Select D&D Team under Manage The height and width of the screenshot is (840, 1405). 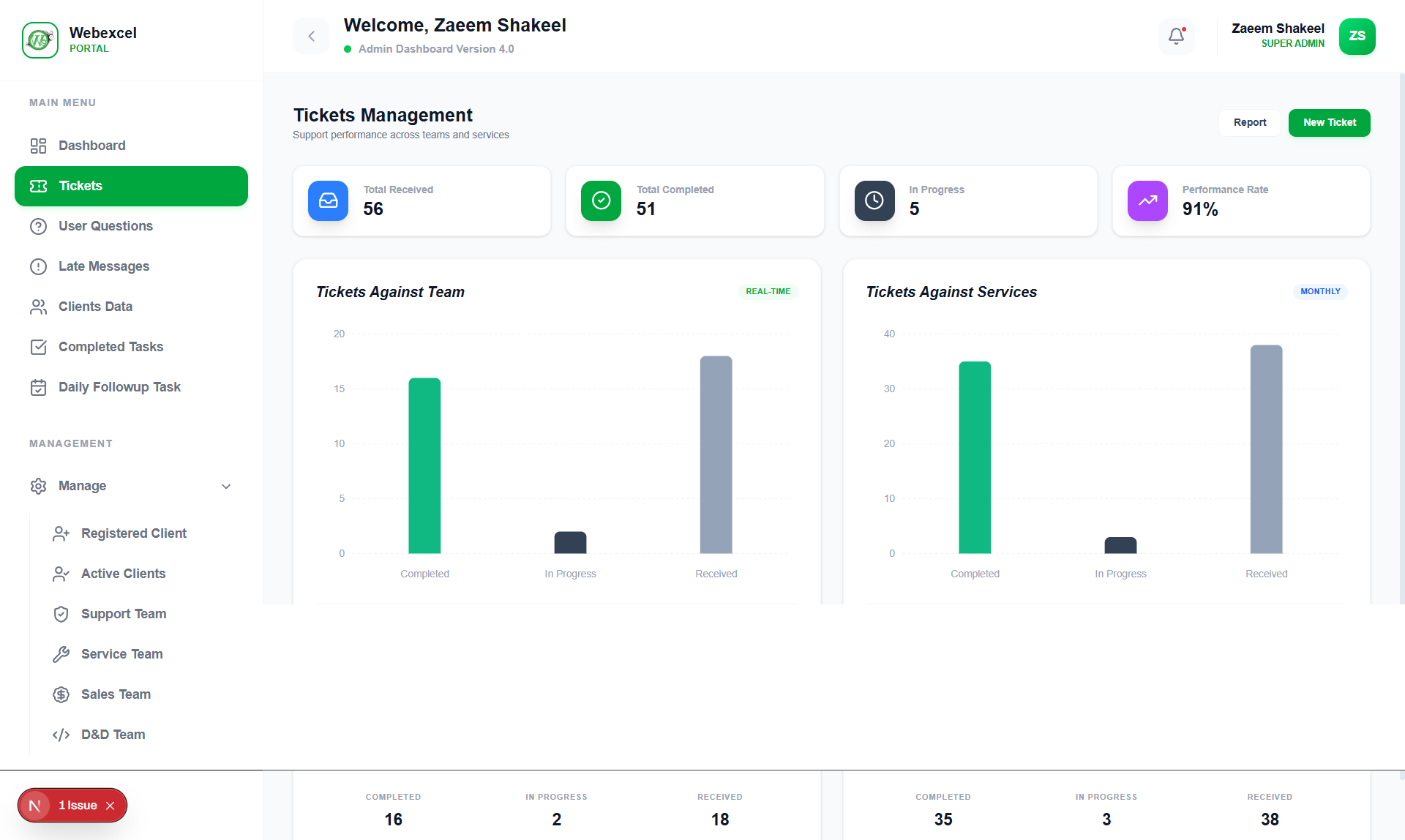point(113,735)
